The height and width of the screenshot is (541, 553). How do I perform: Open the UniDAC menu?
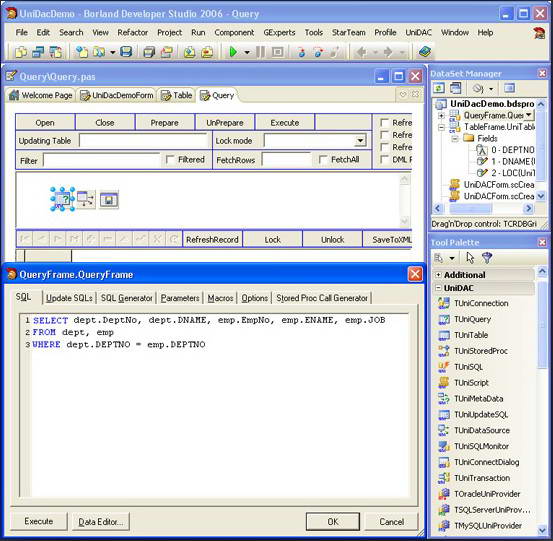click(418, 32)
